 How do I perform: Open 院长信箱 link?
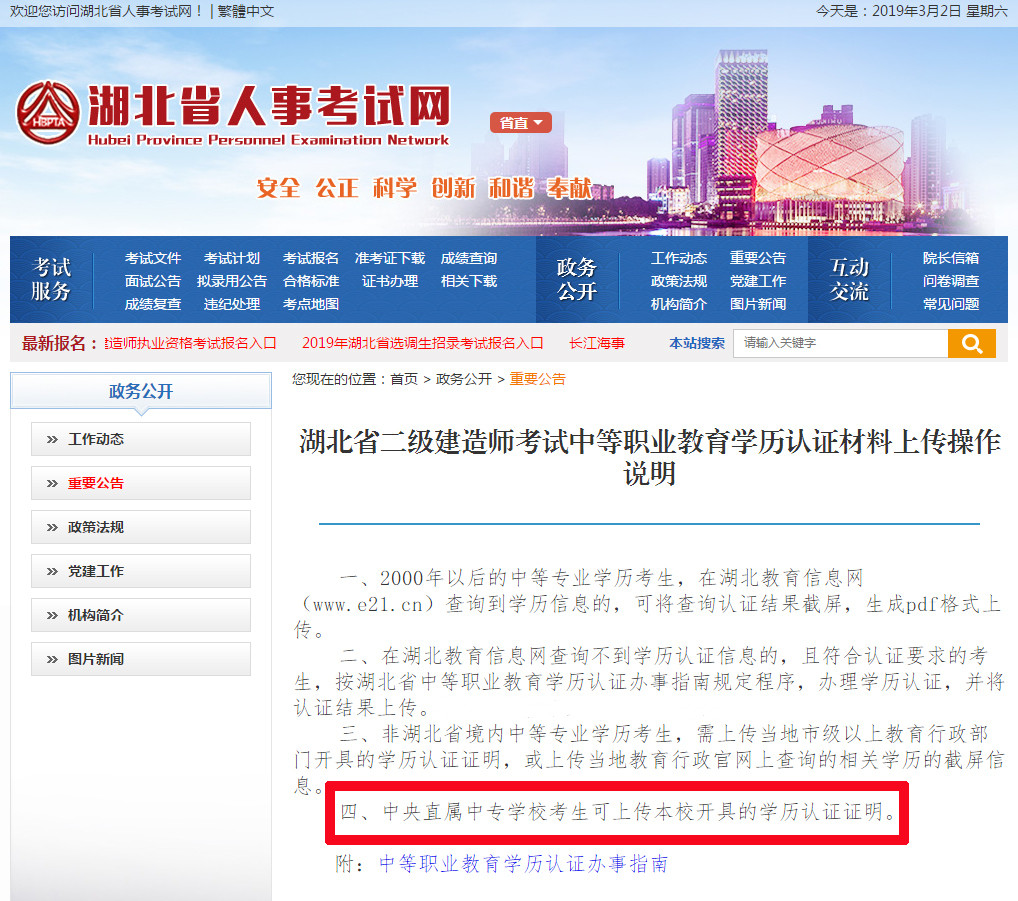pos(950,258)
